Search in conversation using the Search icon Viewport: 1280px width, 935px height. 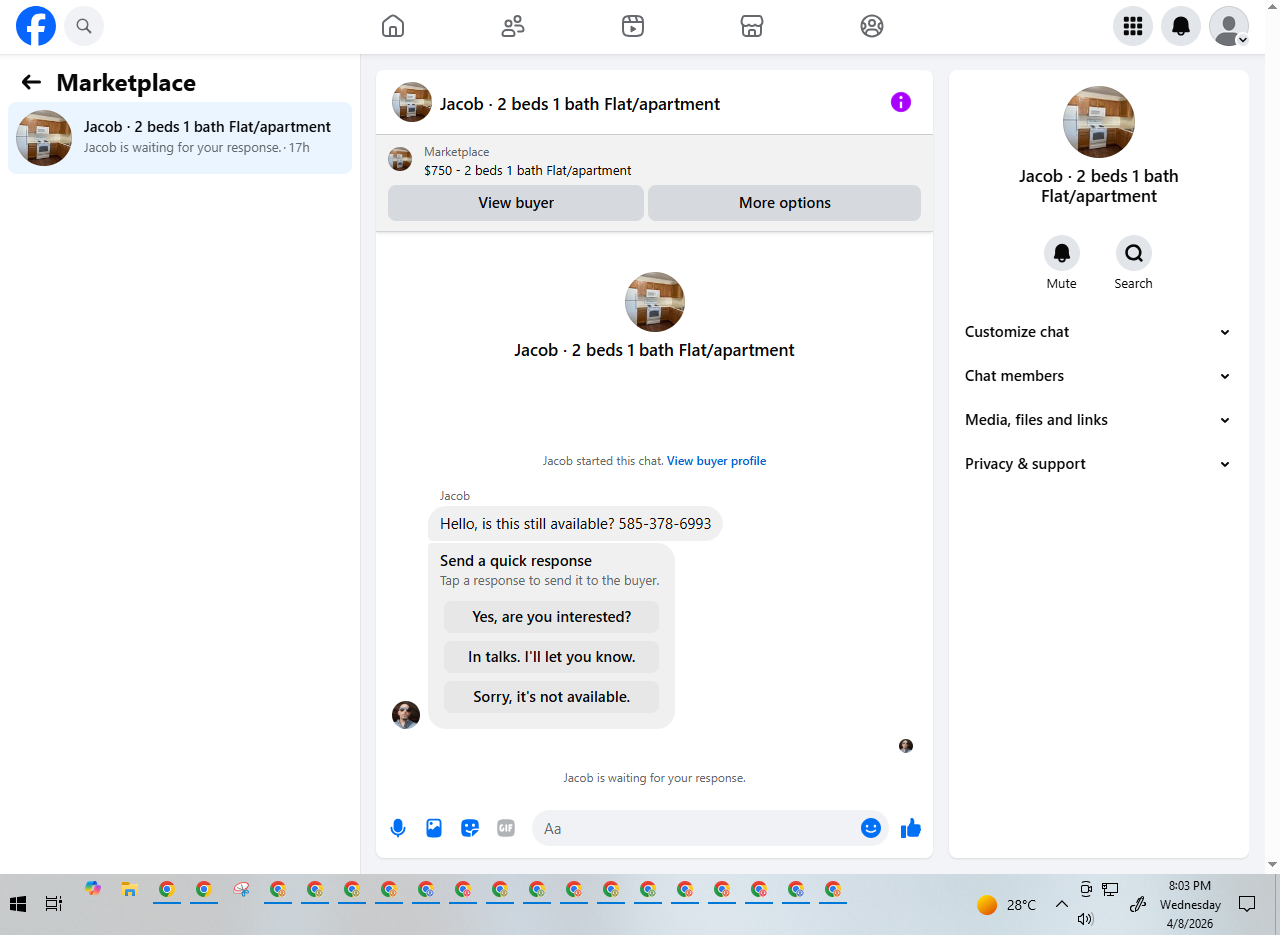point(1134,254)
